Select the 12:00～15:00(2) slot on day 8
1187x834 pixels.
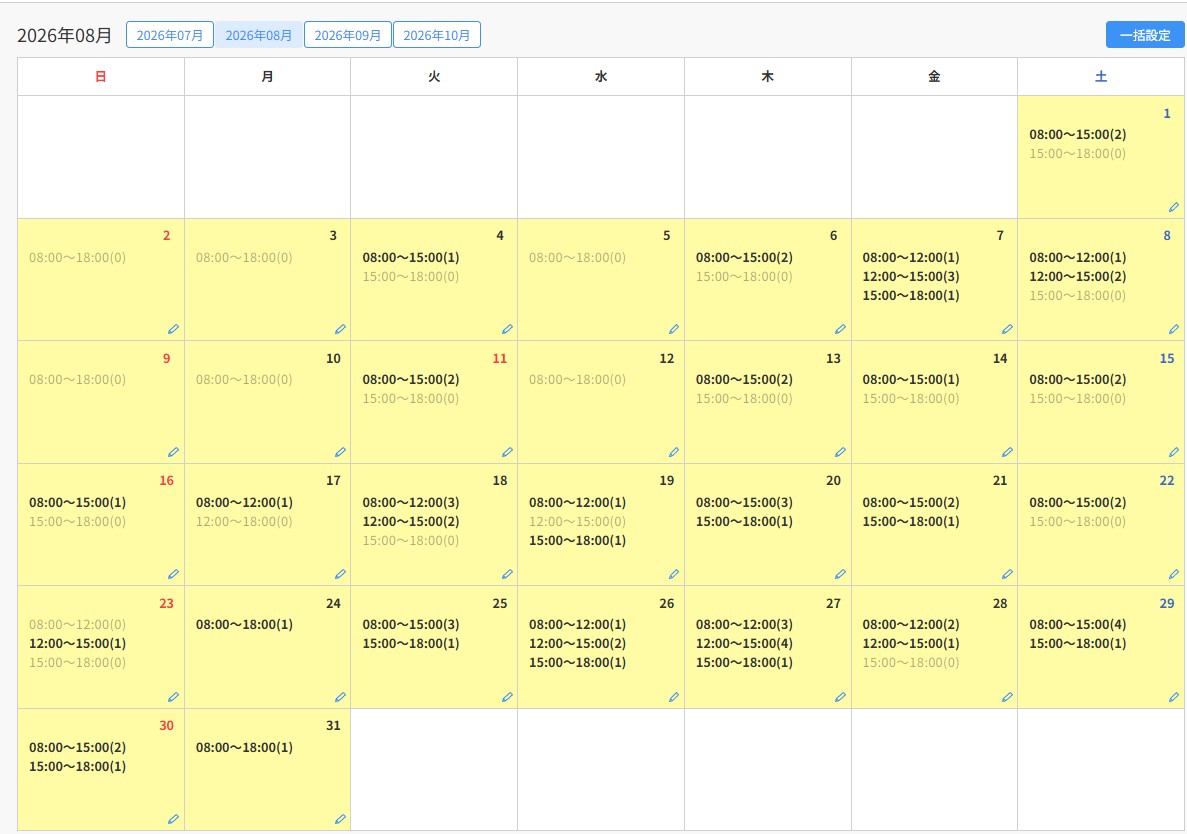[1077, 276]
